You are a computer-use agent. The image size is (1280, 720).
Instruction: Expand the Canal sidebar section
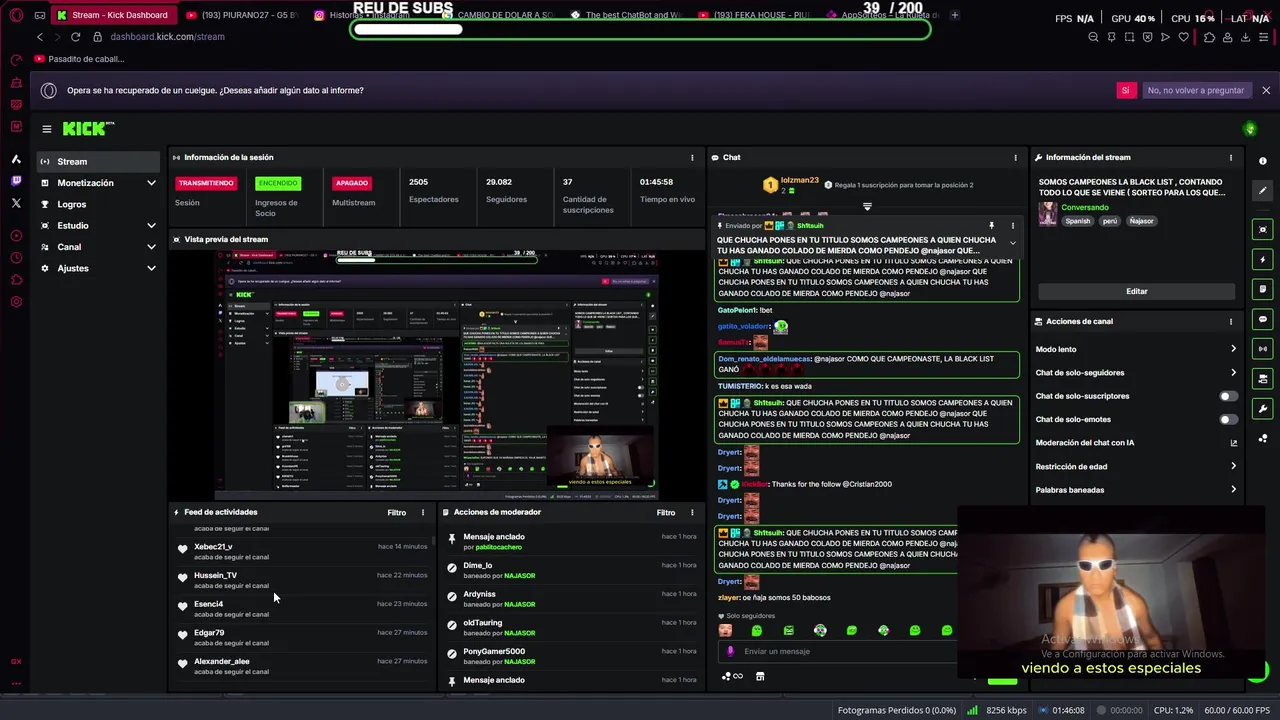coord(151,247)
